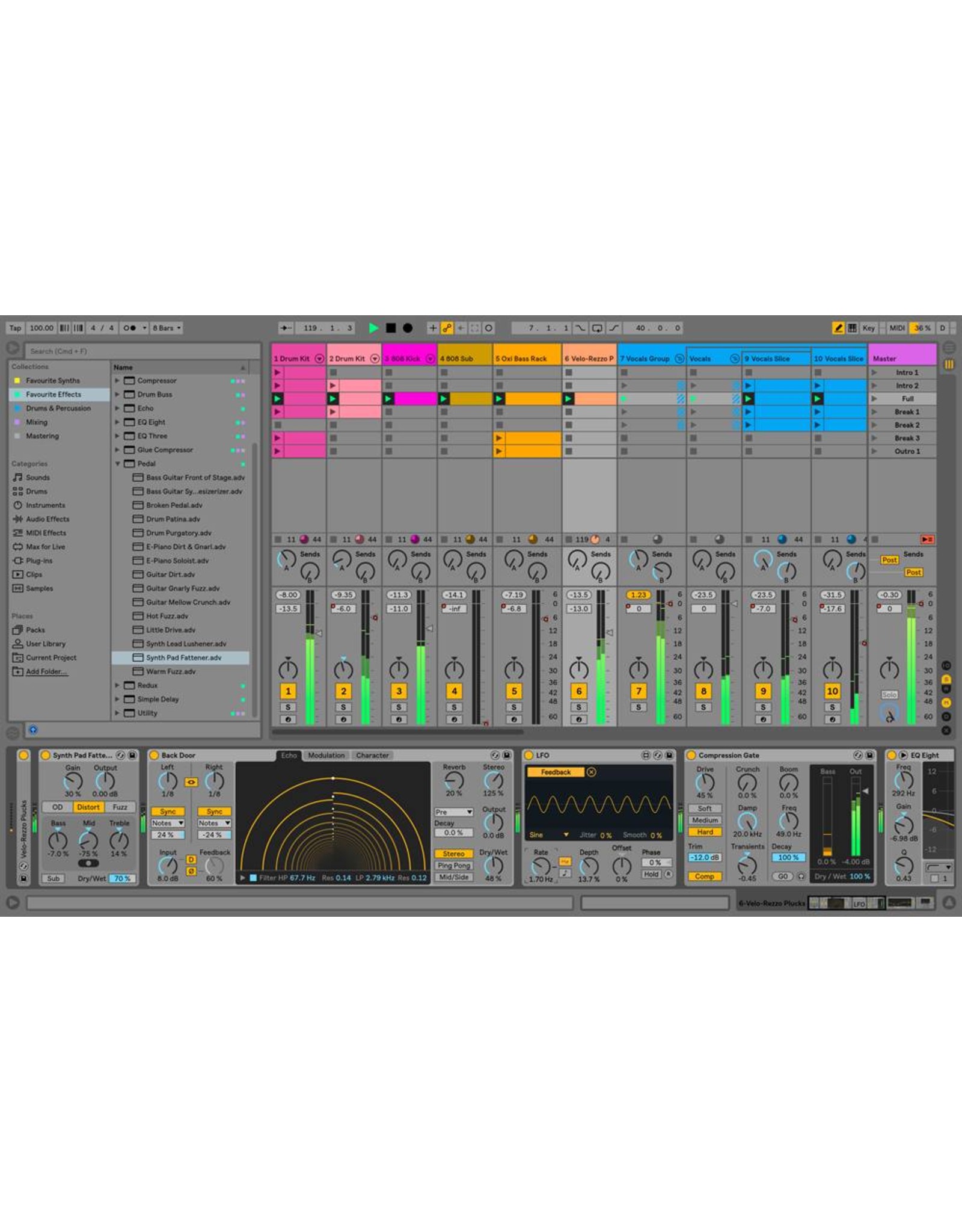Viewport: 962px width, 1232px height.
Task: Toggle the Automation Arm link icon
Action: pyautogui.click(x=447, y=328)
